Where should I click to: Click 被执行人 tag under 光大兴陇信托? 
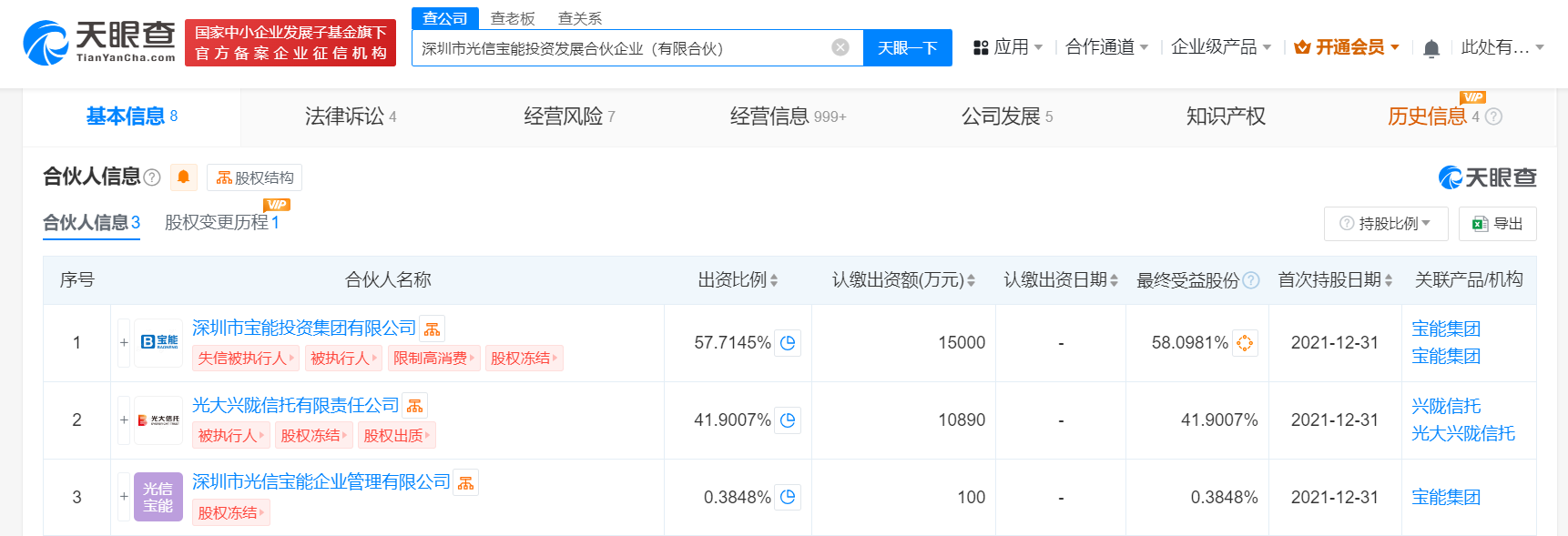(231, 436)
